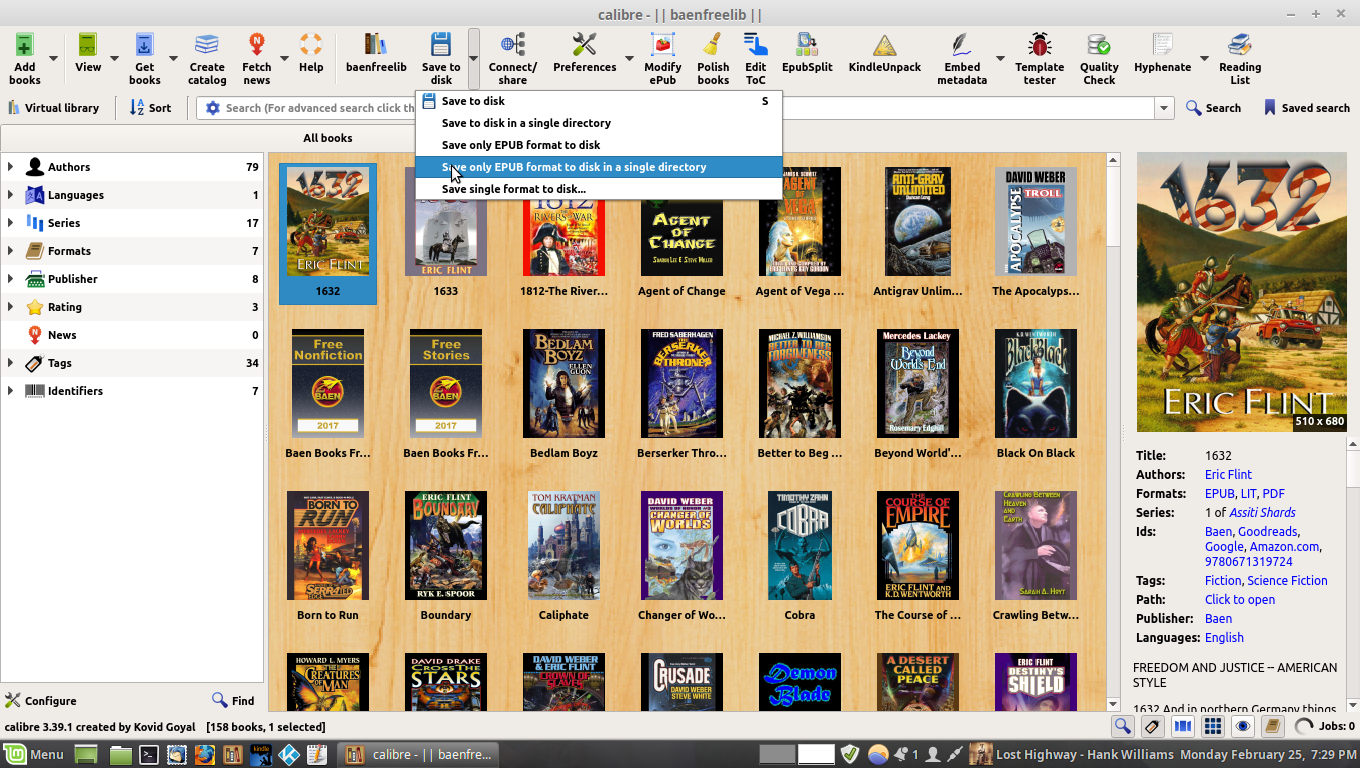The height and width of the screenshot is (768, 1360).
Task: Click the search bar toggle in status bar
Action: [1122, 727]
